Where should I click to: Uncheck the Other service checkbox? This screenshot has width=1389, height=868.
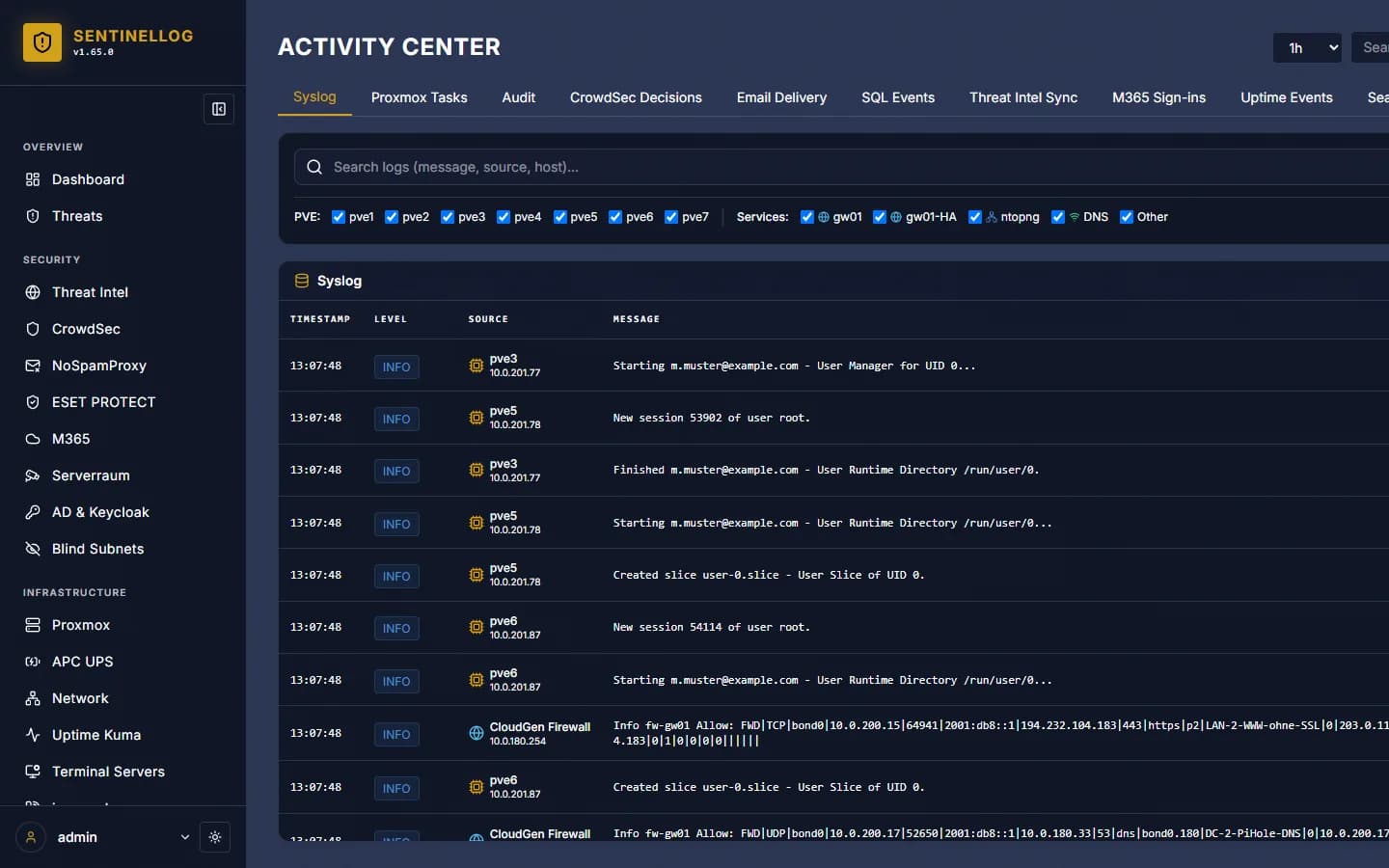(1127, 217)
